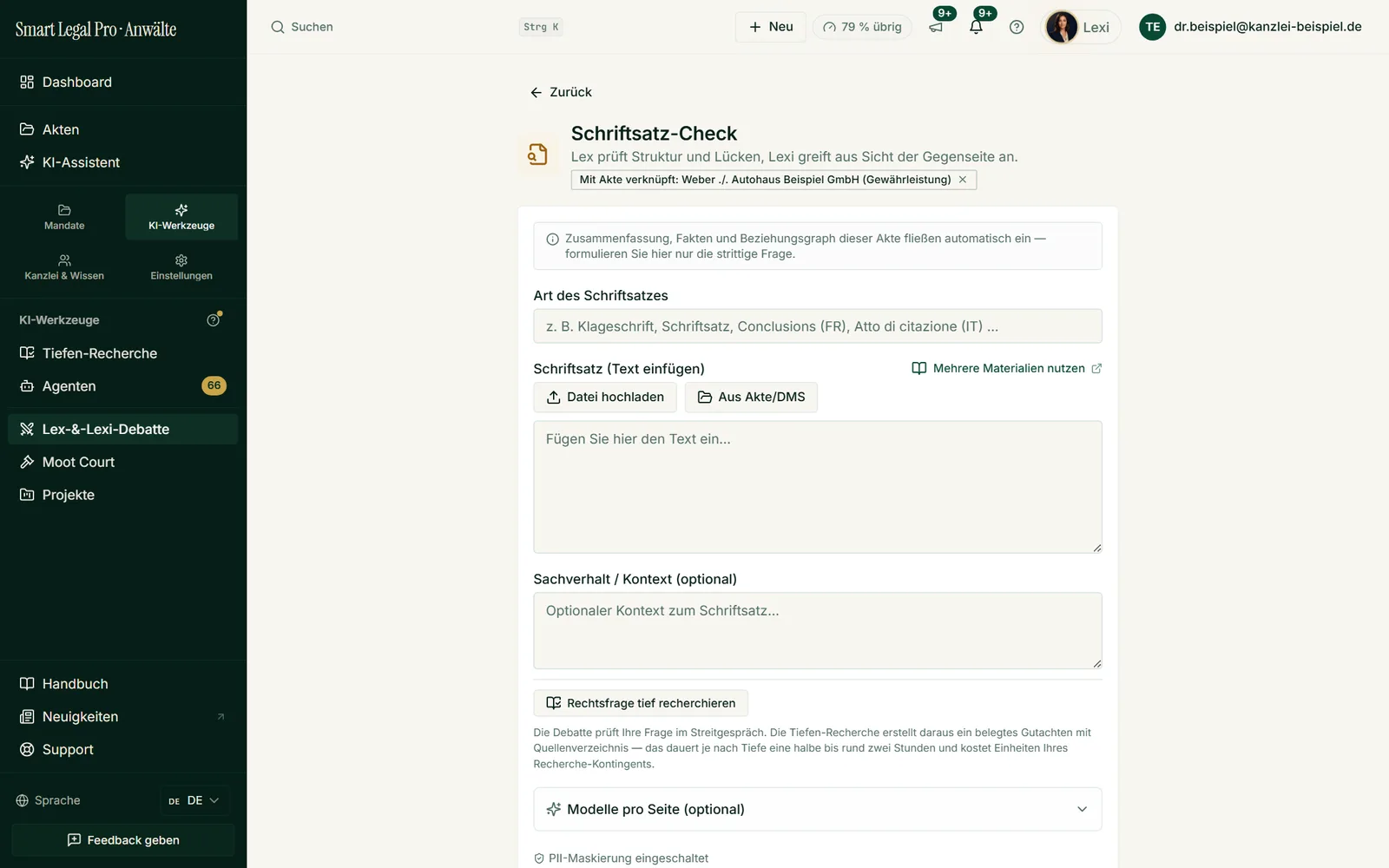Open the Dashboard from the sidebar
The height and width of the screenshot is (868, 1389).
[x=123, y=82]
